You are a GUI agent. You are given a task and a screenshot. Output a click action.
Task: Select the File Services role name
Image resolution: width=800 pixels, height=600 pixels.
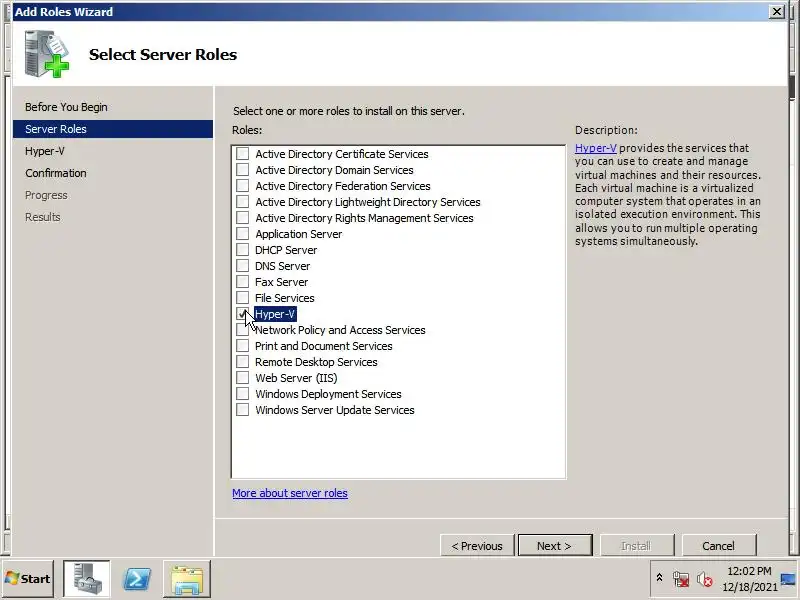pyautogui.click(x=285, y=297)
